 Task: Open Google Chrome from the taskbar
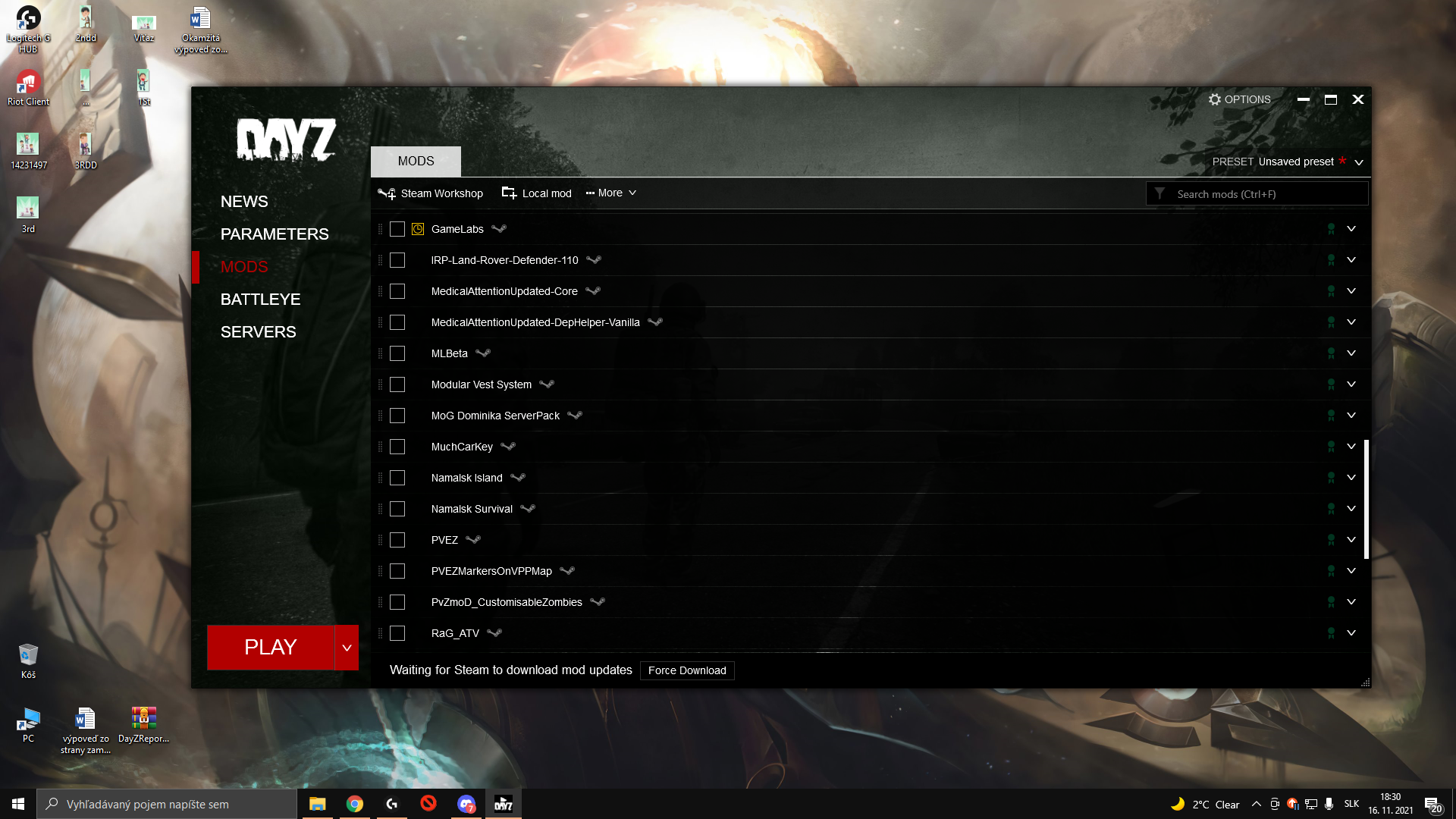[x=355, y=804]
